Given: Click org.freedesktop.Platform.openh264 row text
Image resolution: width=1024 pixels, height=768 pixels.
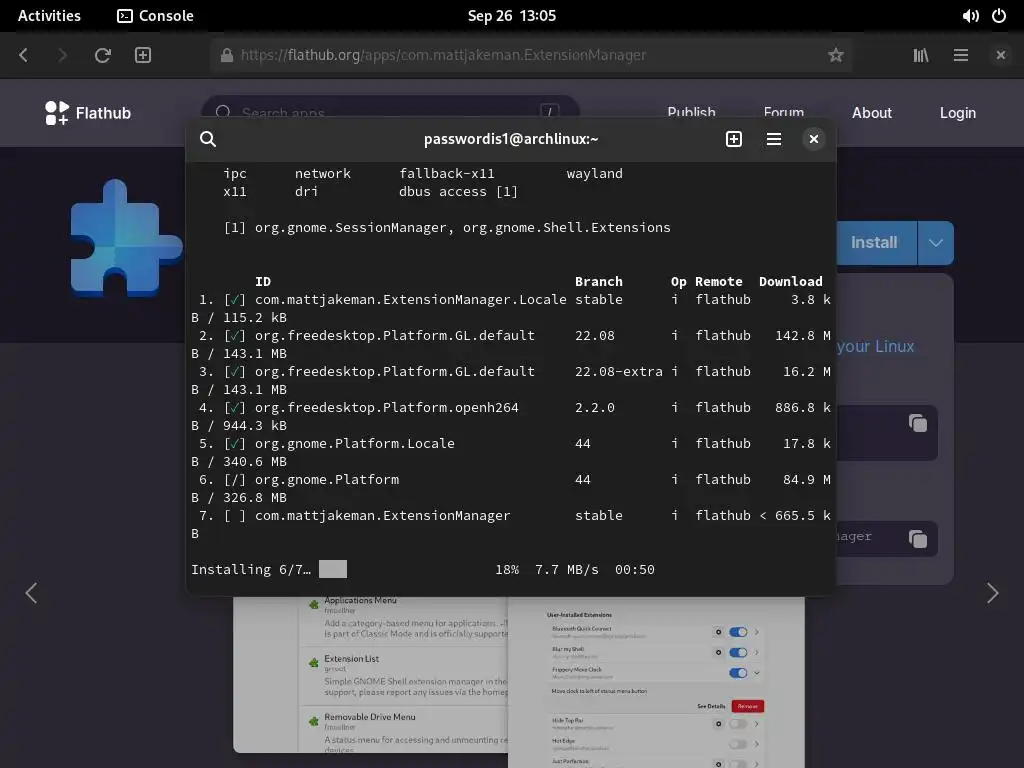Looking at the screenshot, I should pyautogui.click(x=387, y=408).
